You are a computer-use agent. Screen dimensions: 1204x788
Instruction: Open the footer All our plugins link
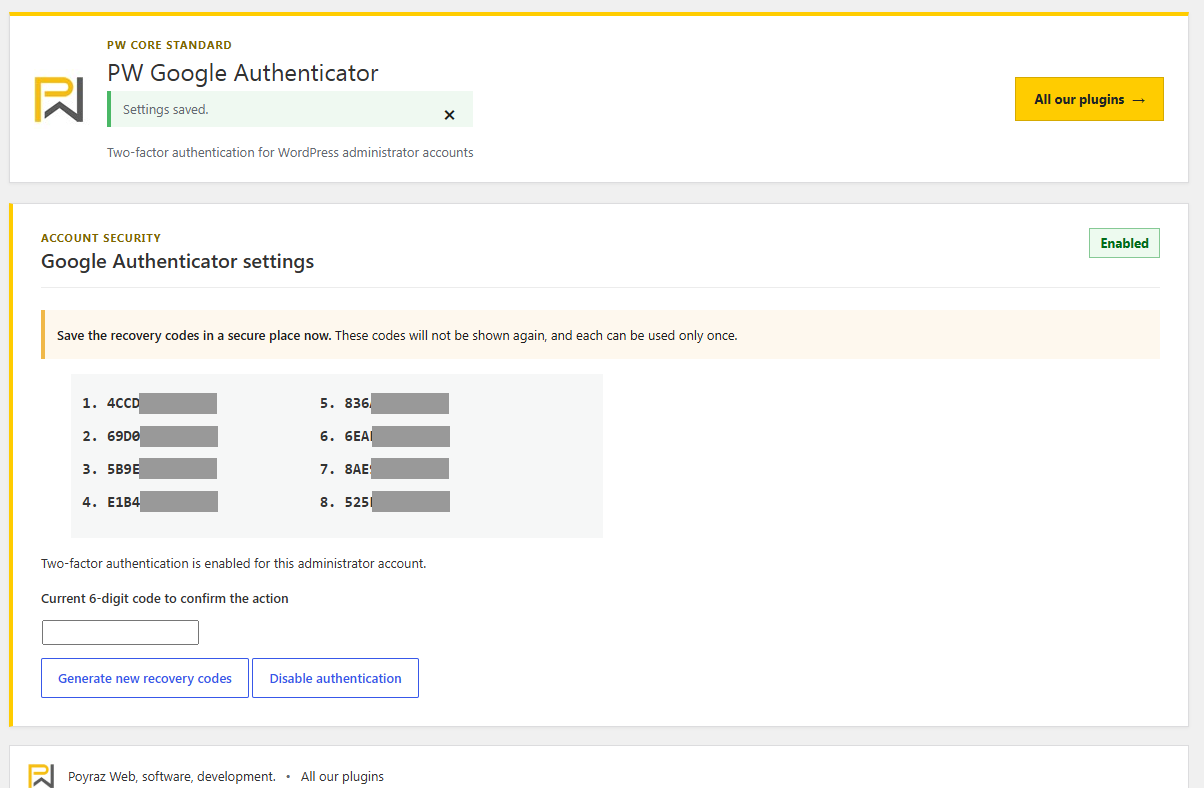pyautogui.click(x=342, y=776)
